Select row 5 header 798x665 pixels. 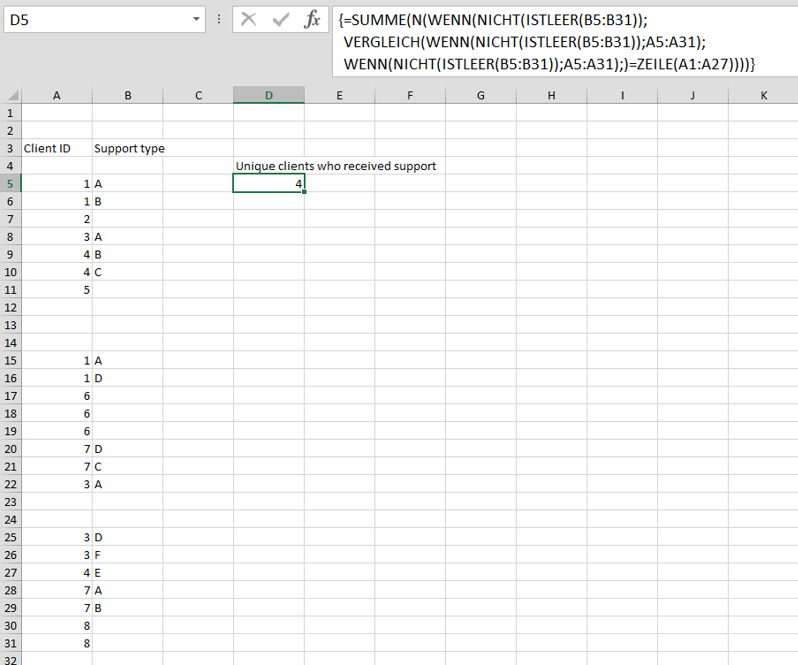(10, 184)
